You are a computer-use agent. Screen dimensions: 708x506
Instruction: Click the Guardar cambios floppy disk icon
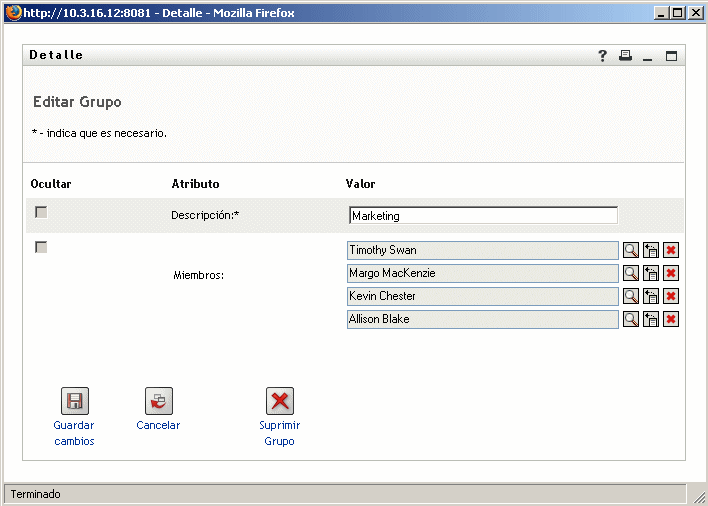(x=75, y=401)
